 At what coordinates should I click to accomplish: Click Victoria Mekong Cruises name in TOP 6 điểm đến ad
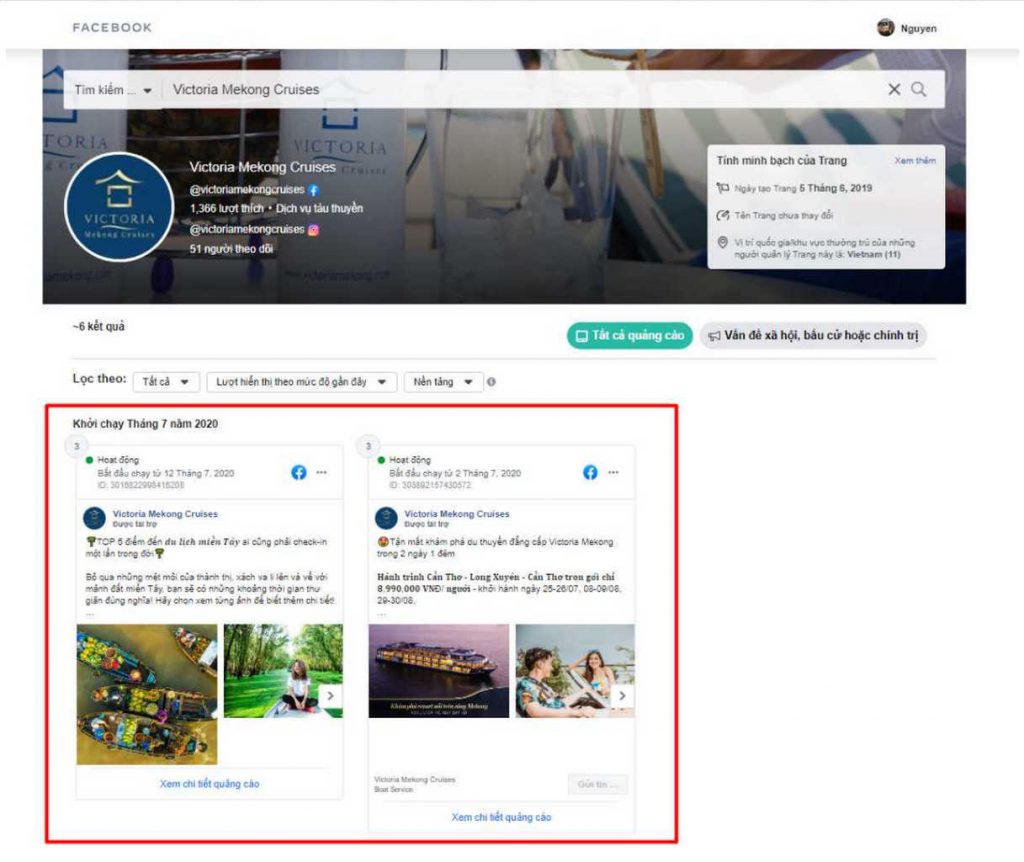[165, 514]
